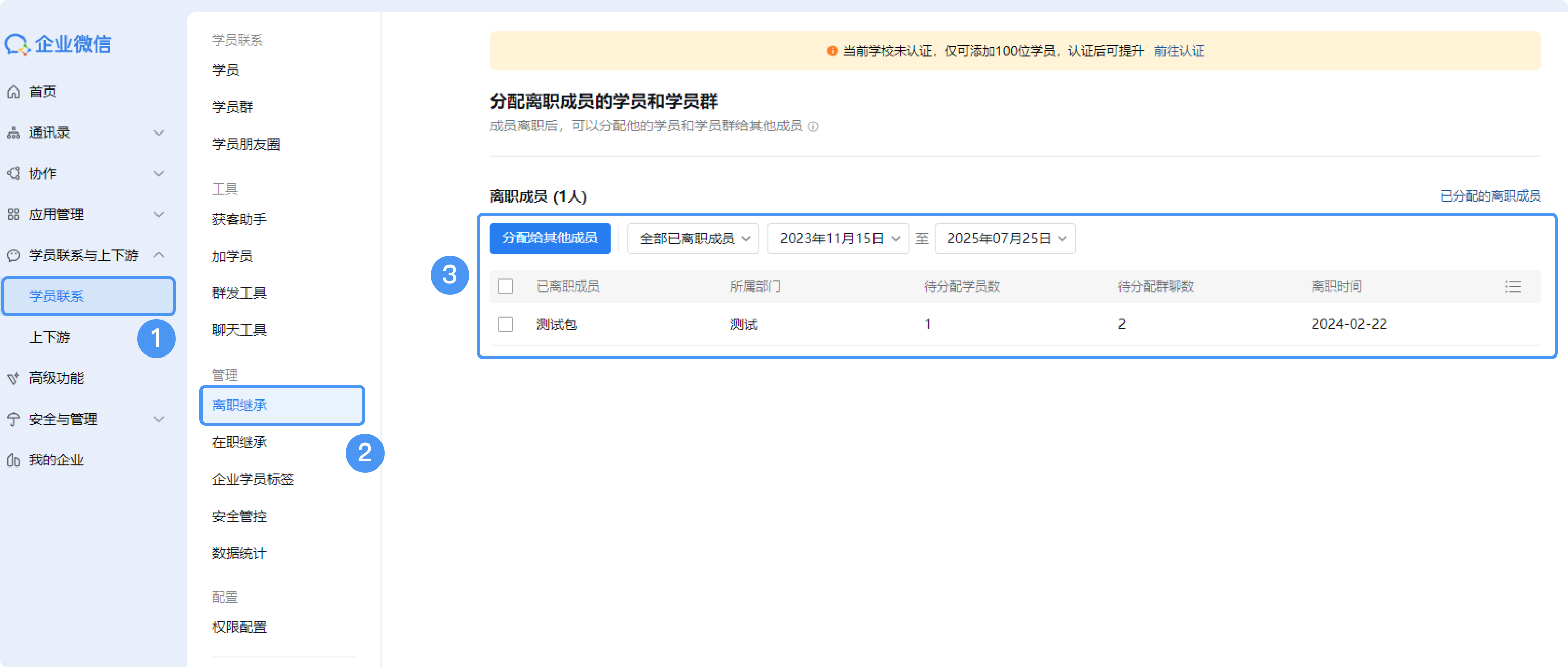Screen dimensions: 1568x667
Task: Expand the 通讯录 menu chevron
Action: (159, 132)
